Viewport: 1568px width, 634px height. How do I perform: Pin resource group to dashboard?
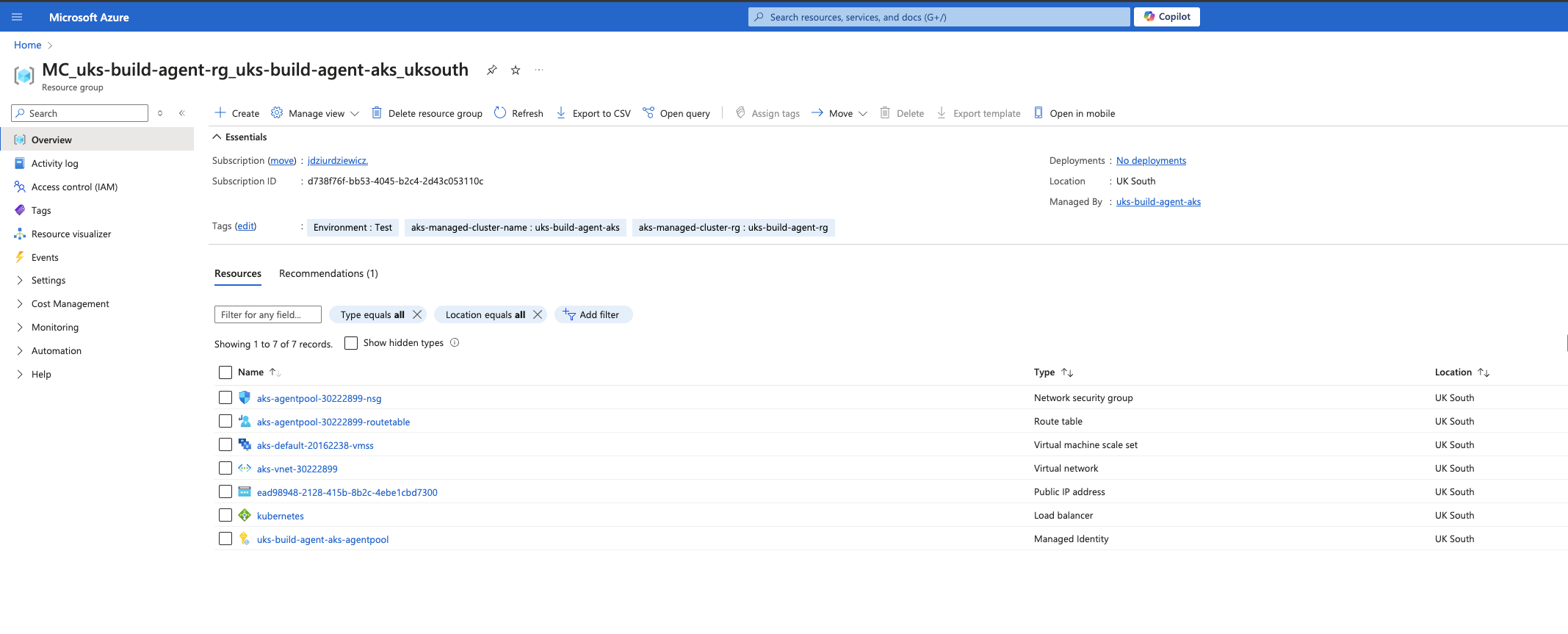click(x=492, y=70)
